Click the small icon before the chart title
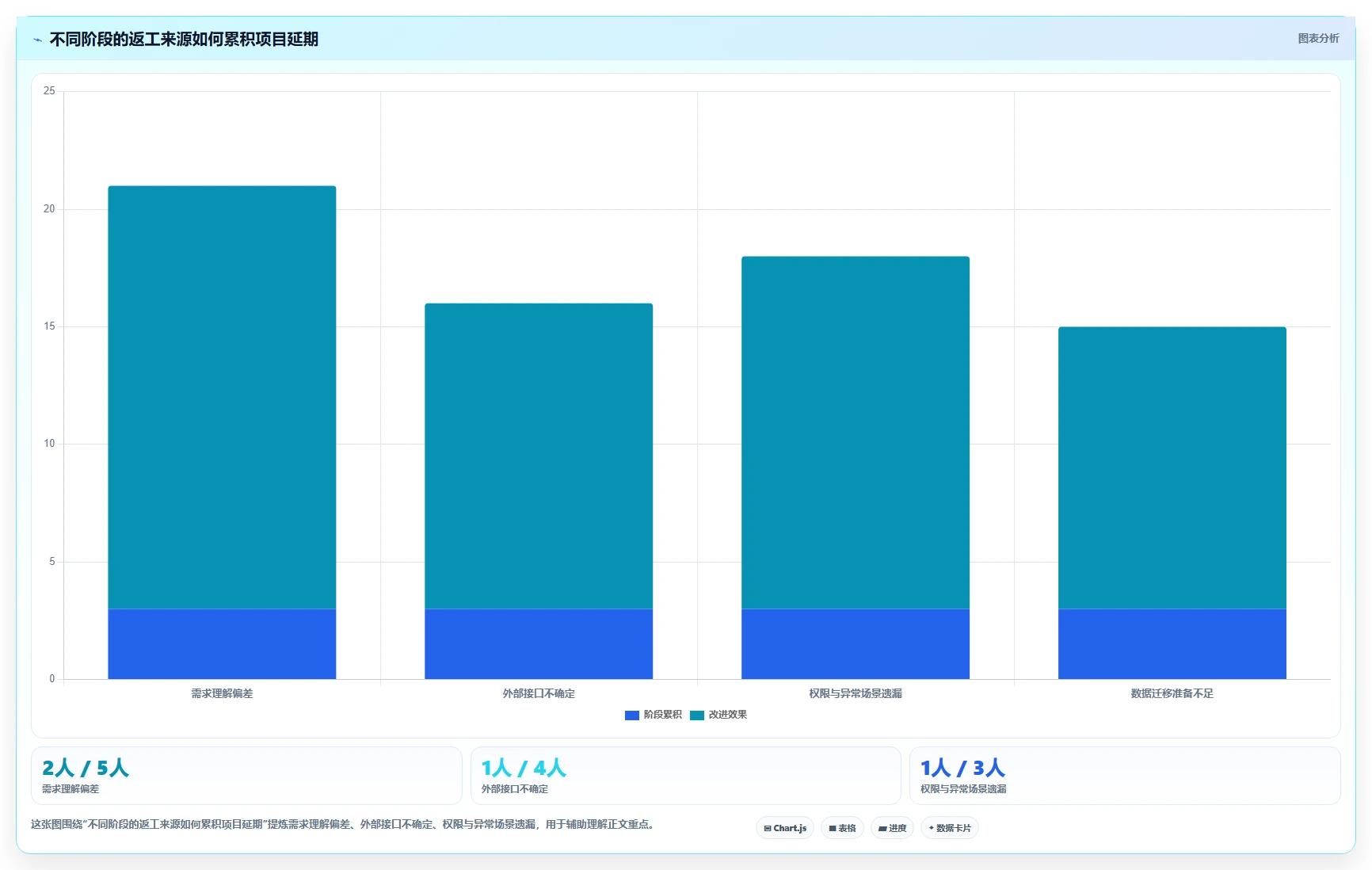This screenshot has width=1372, height=870. pos(37,40)
